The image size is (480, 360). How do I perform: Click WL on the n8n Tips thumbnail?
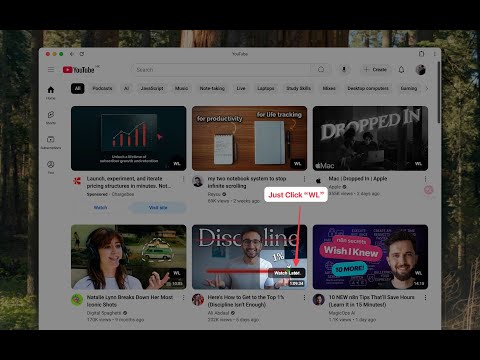point(418,273)
